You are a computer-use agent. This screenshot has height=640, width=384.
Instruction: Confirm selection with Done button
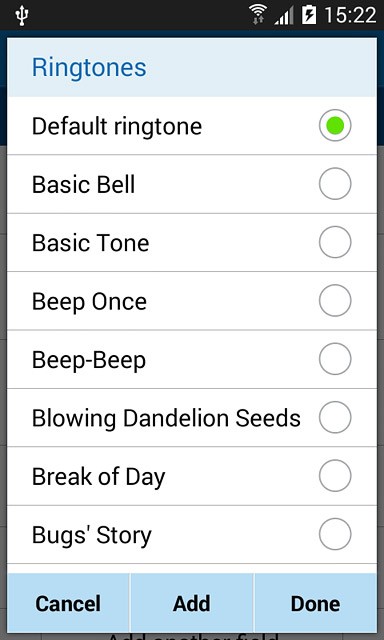click(x=315, y=604)
